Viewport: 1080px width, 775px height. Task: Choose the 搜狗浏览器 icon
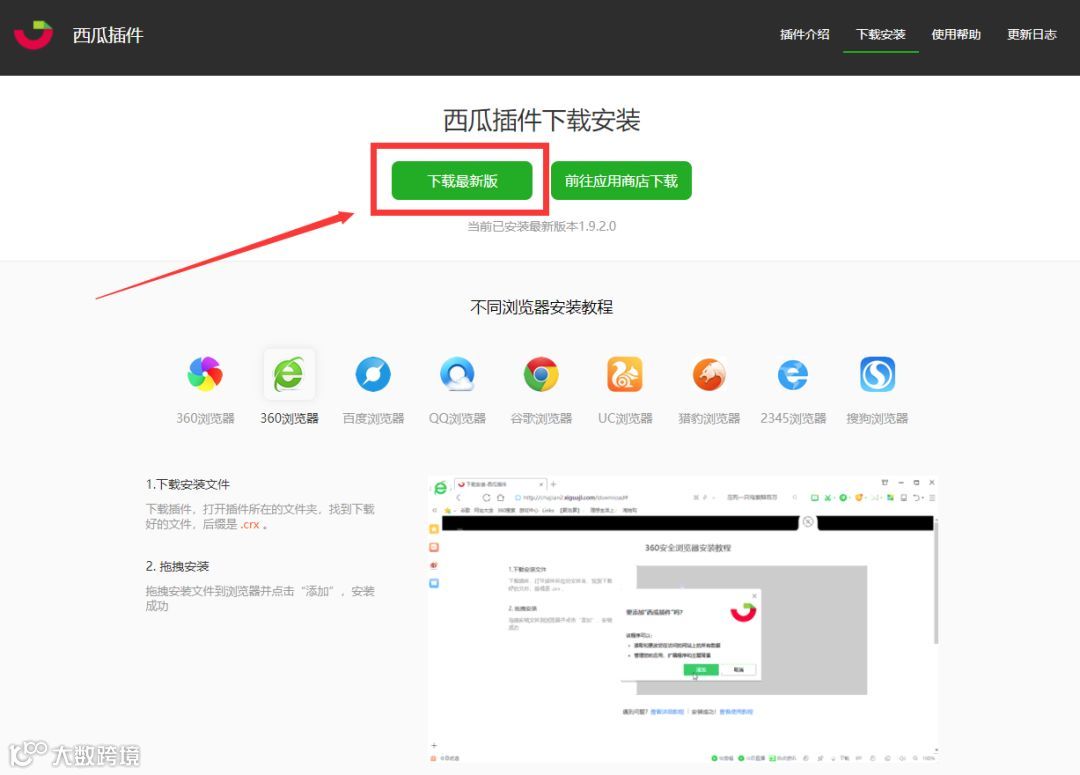[878, 374]
